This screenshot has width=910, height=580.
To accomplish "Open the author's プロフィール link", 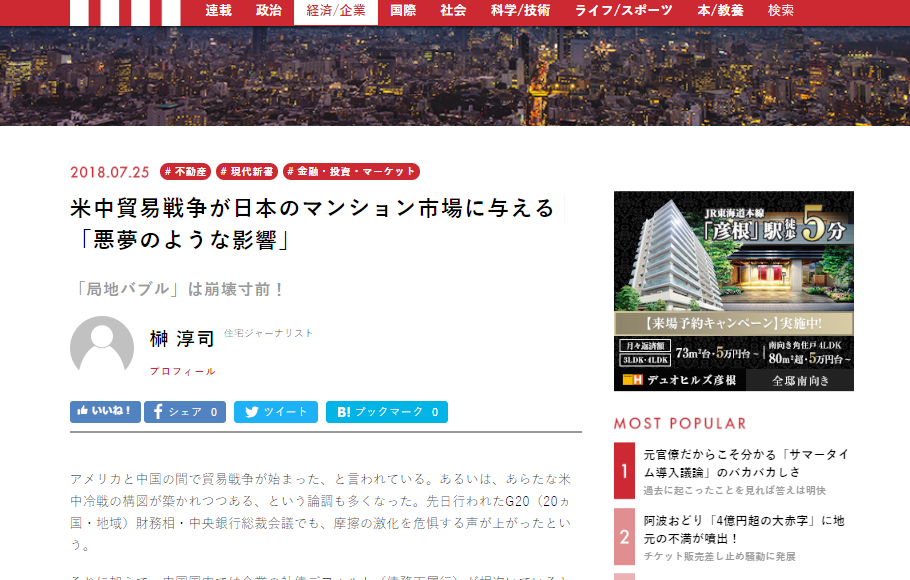I will [x=182, y=371].
